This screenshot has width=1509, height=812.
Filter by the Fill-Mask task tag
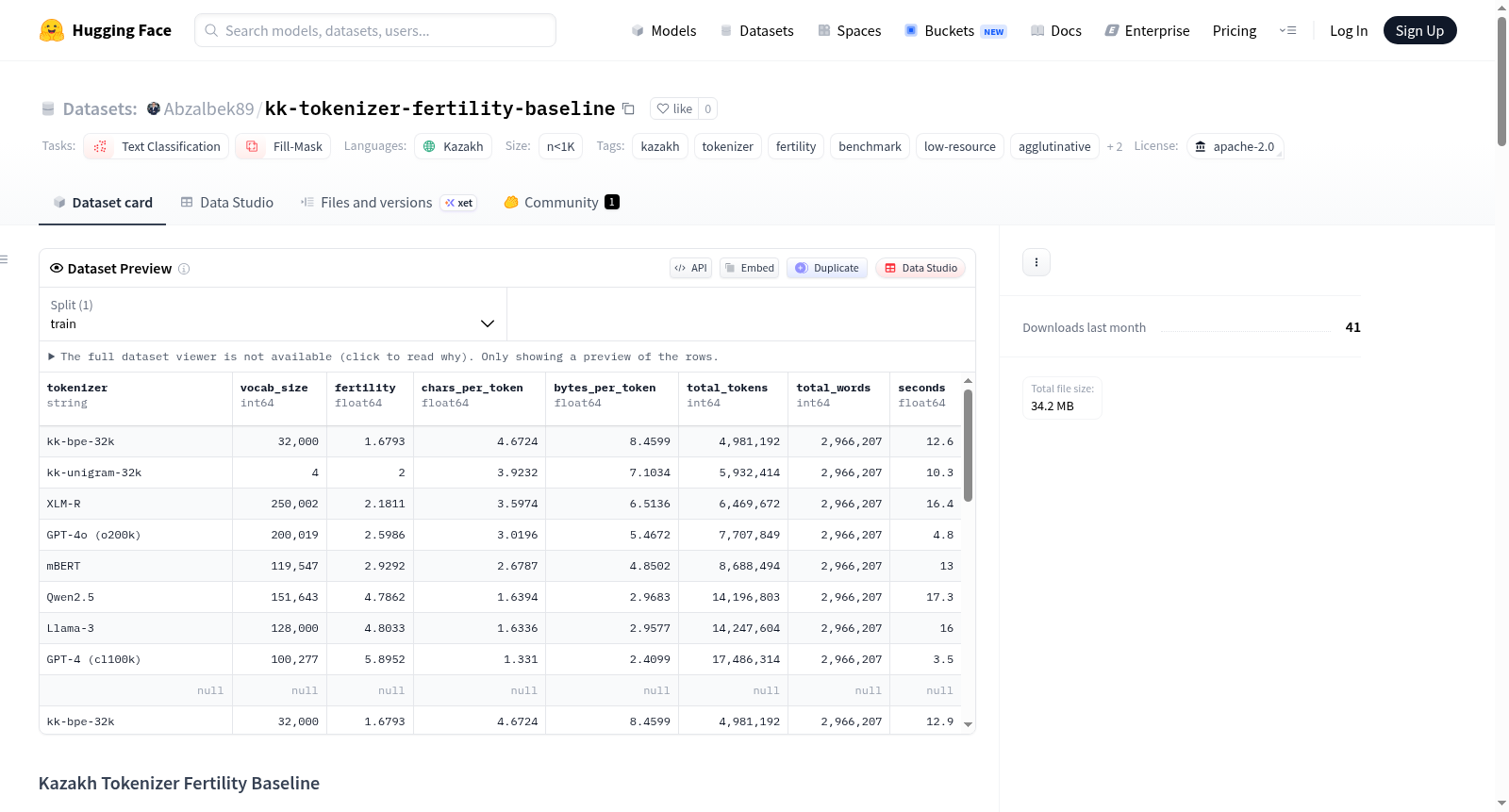pos(283,146)
